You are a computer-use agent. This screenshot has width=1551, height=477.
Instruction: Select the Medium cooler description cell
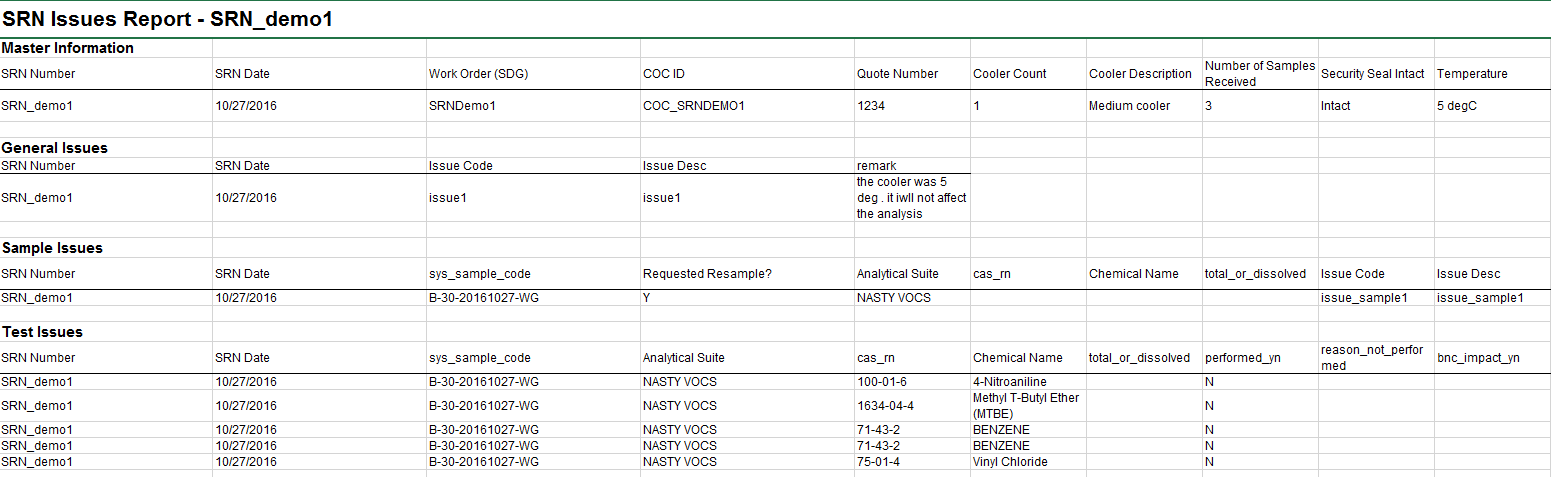(x=1129, y=106)
